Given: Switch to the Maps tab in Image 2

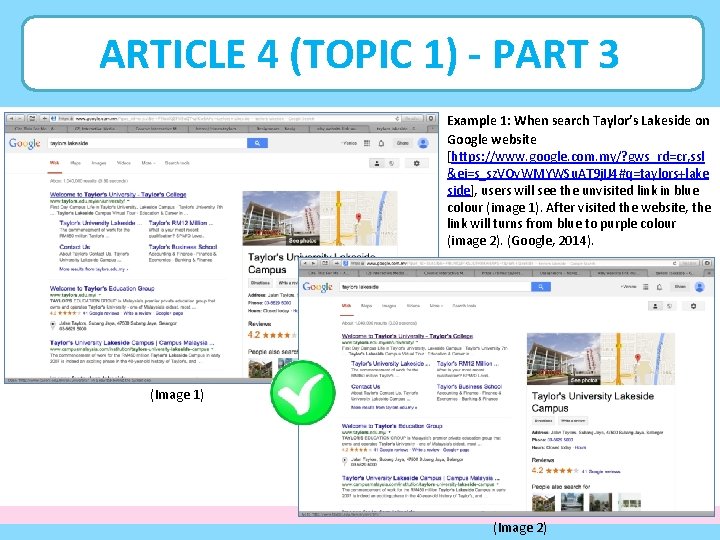Looking at the screenshot, I should (x=366, y=306).
